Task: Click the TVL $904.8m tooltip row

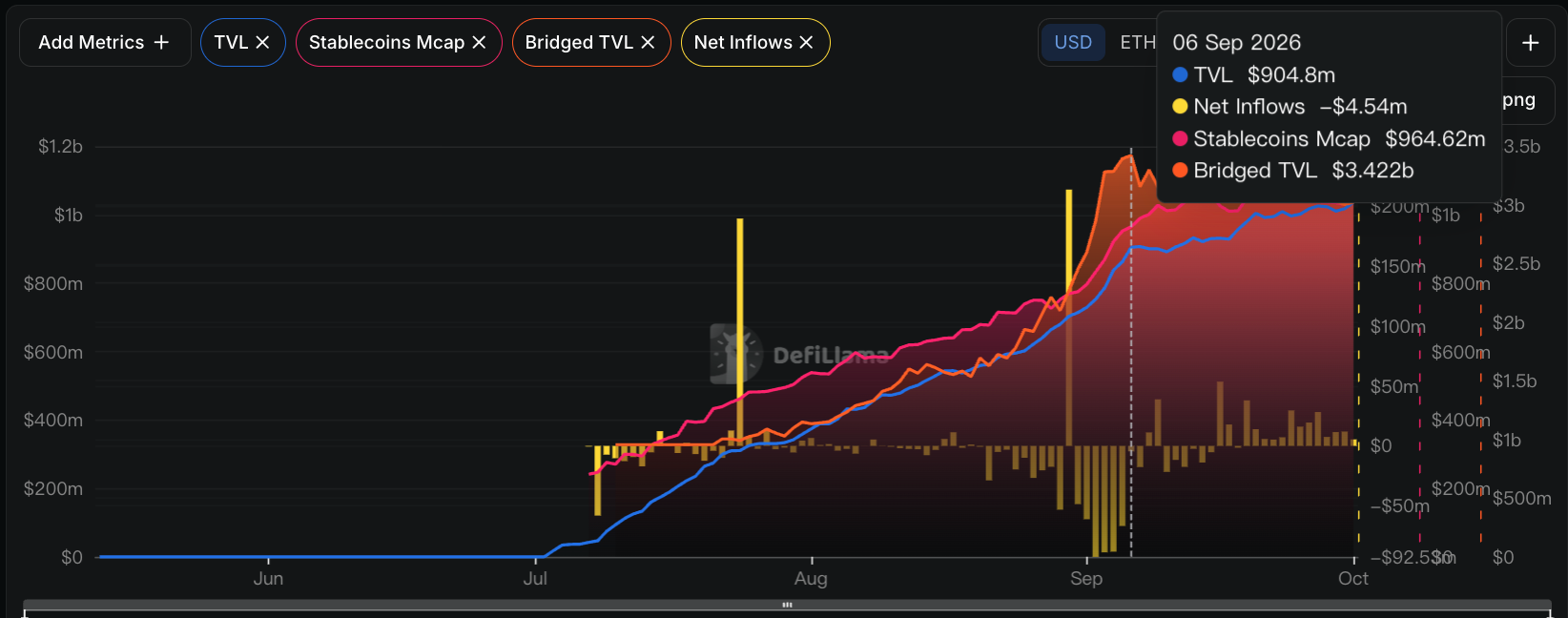Action: pos(1254,75)
